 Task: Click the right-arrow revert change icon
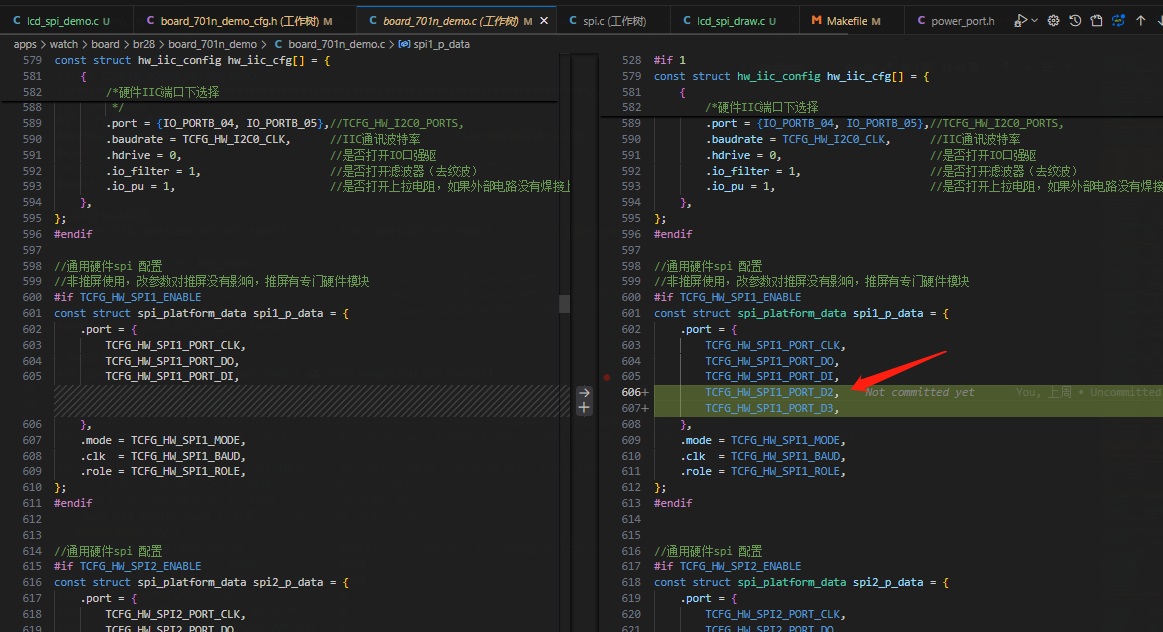(x=584, y=393)
